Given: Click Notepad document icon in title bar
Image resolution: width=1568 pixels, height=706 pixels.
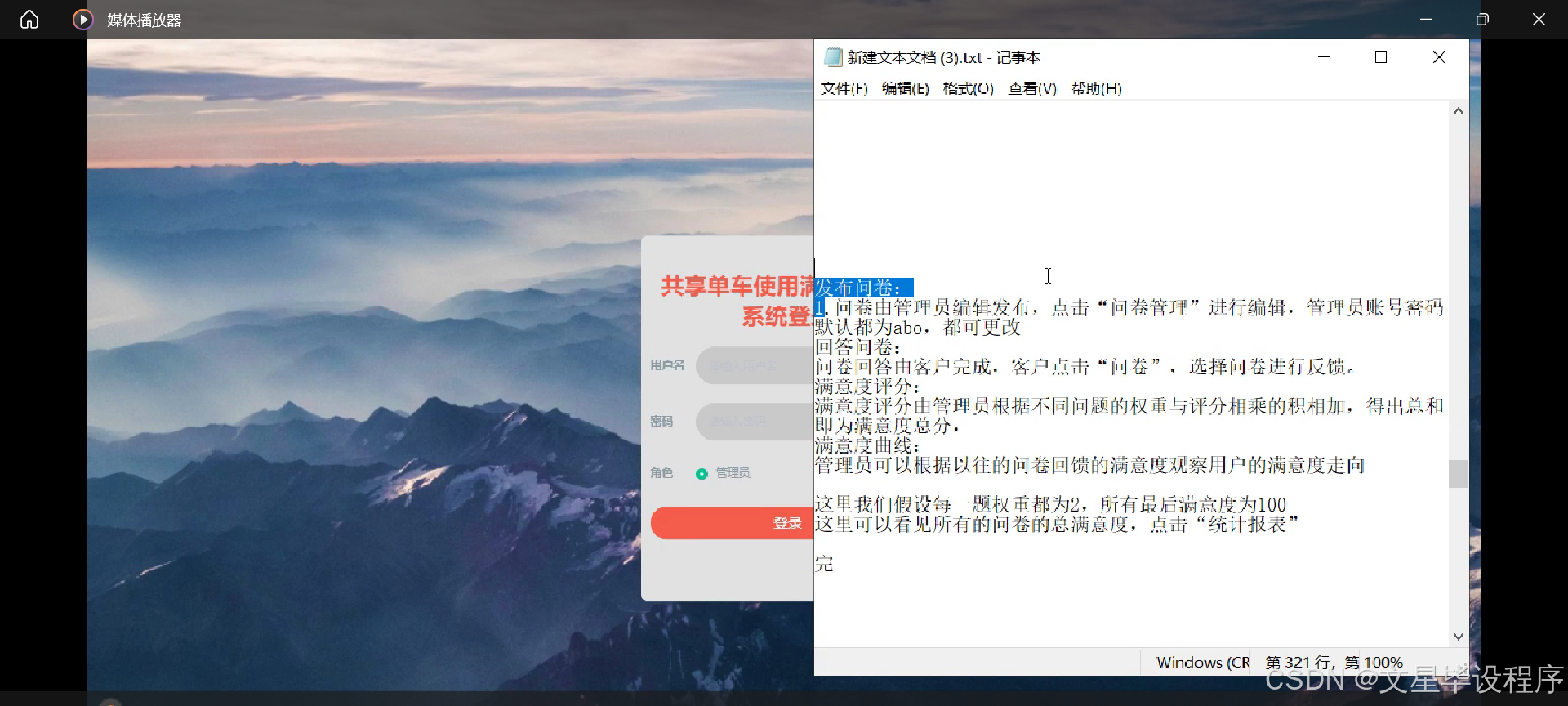Looking at the screenshot, I should 833,57.
